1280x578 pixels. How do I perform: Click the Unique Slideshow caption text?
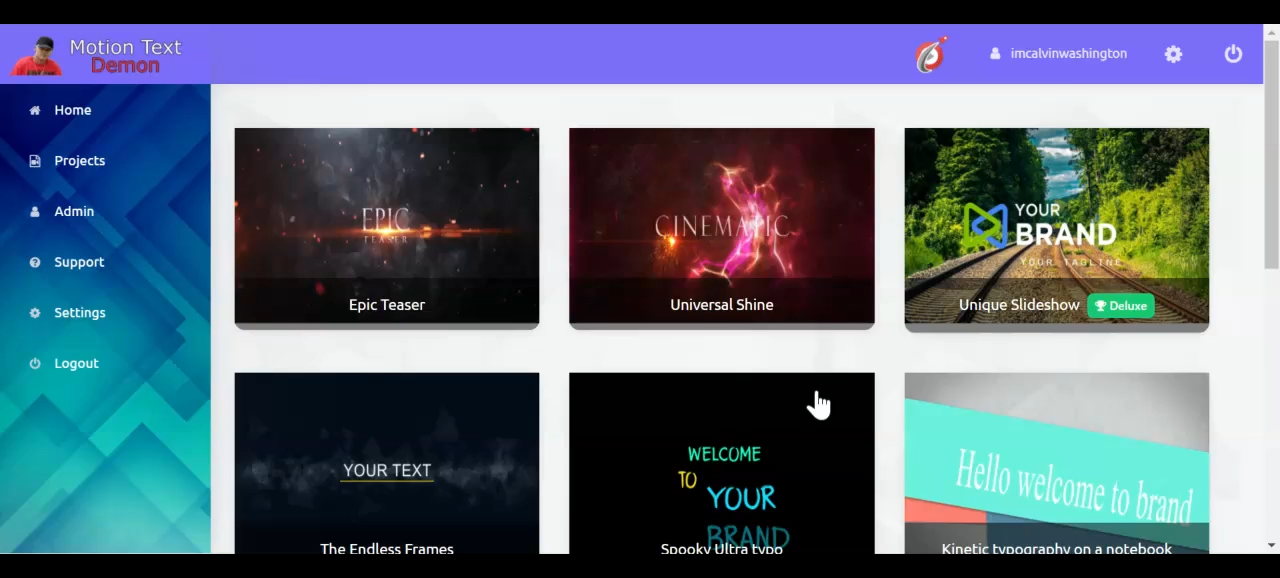click(x=1019, y=305)
